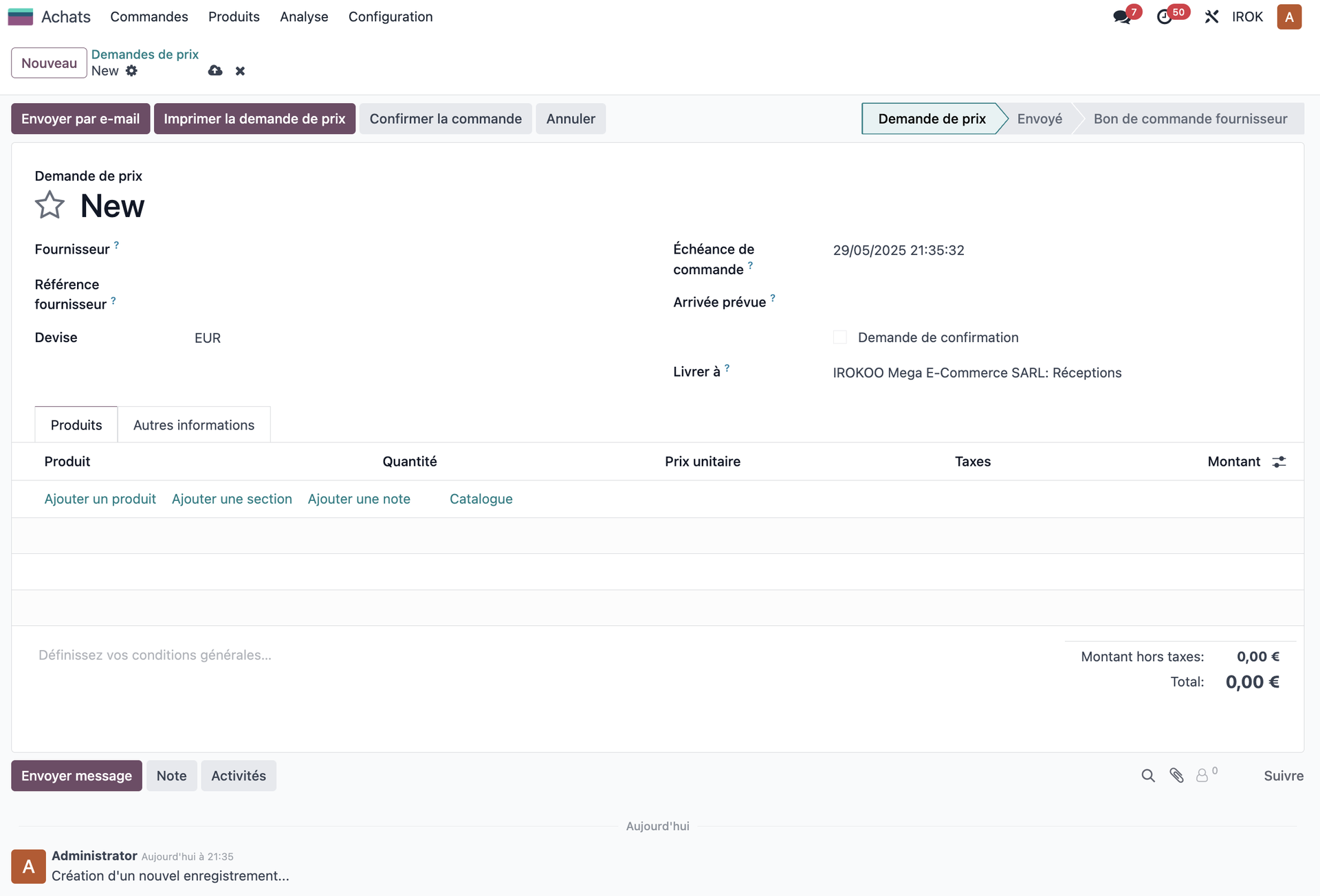Open the Produits top menu
This screenshot has height=896, width=1320.
click(234, 16)
